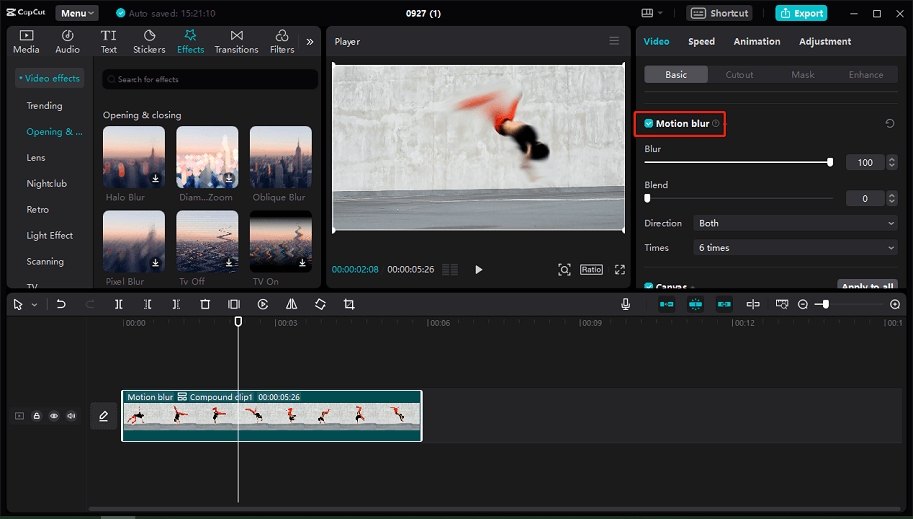Switch to the Animation tab

[757, 42]
